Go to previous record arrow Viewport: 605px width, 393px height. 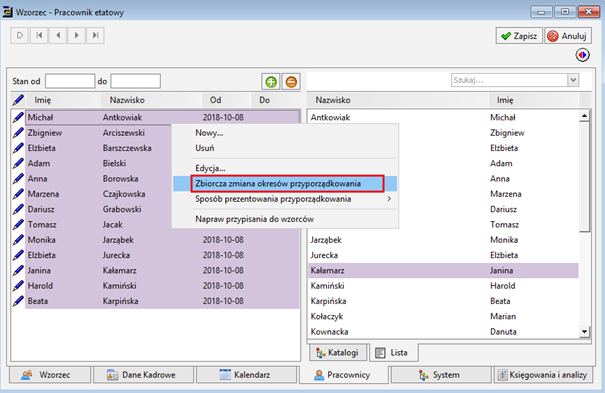click(x=58, y=35)
